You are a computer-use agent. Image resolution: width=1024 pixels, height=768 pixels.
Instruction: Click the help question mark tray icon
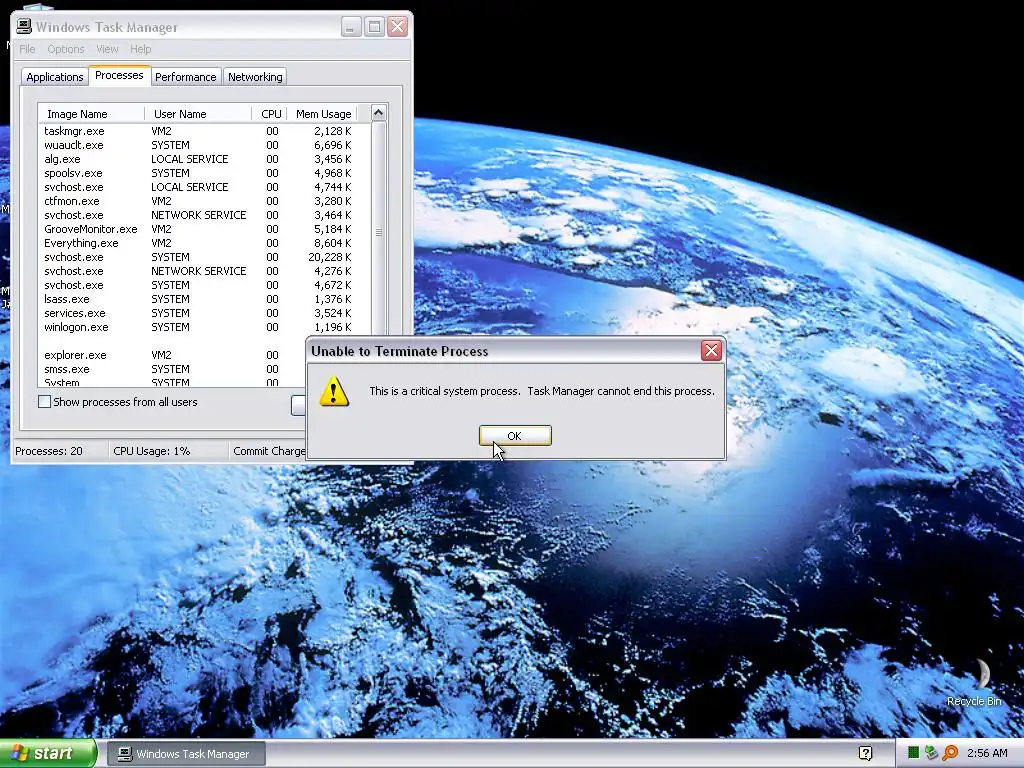click(865, 754)
